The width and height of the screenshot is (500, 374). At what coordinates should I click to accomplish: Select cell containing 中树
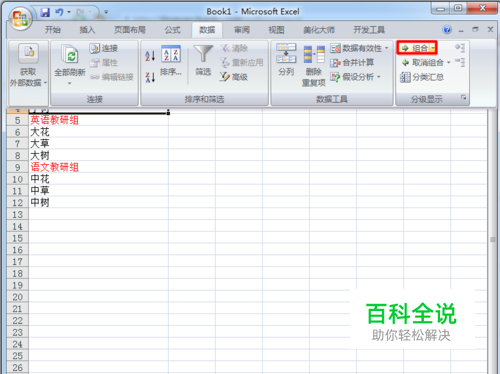coord(99,203)
